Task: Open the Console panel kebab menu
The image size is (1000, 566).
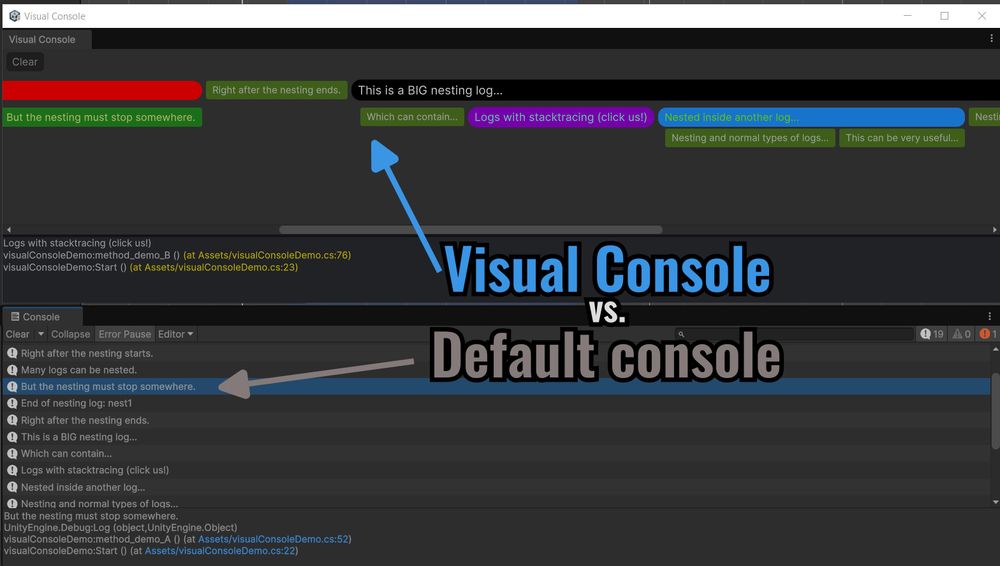Action: [x=990, y=317]
